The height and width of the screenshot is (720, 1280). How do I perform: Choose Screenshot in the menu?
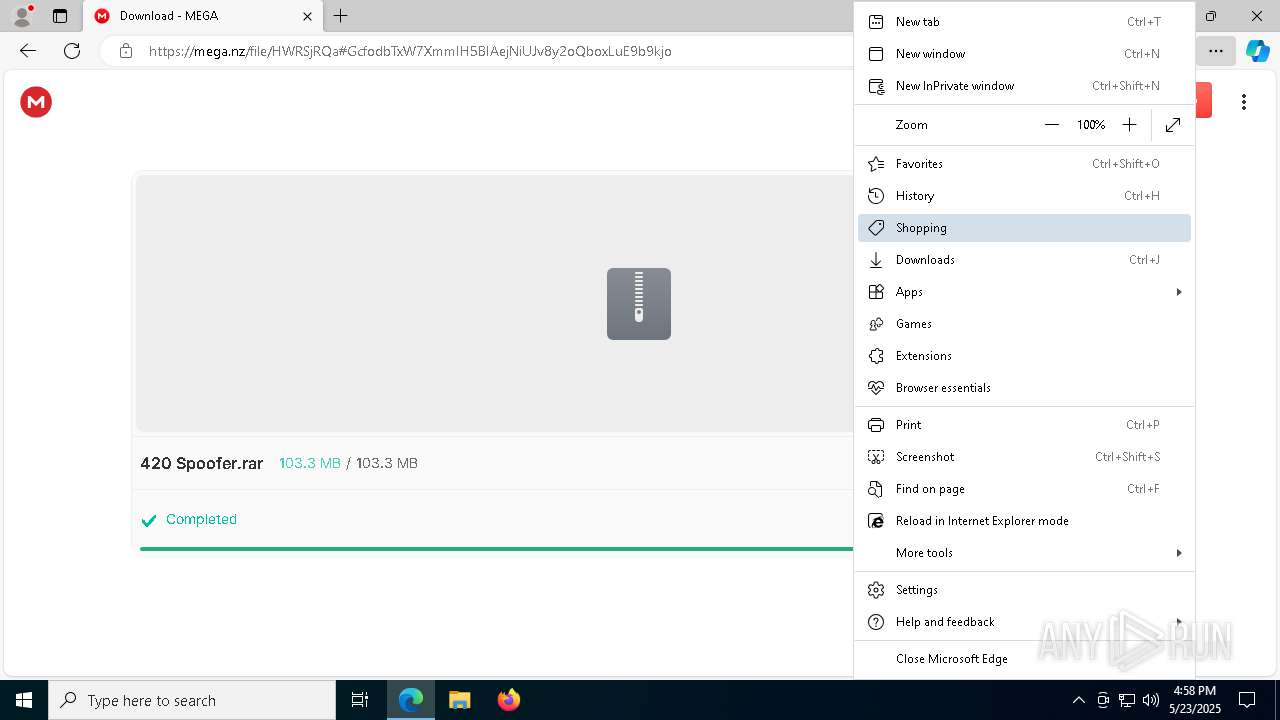[1024, 457]
